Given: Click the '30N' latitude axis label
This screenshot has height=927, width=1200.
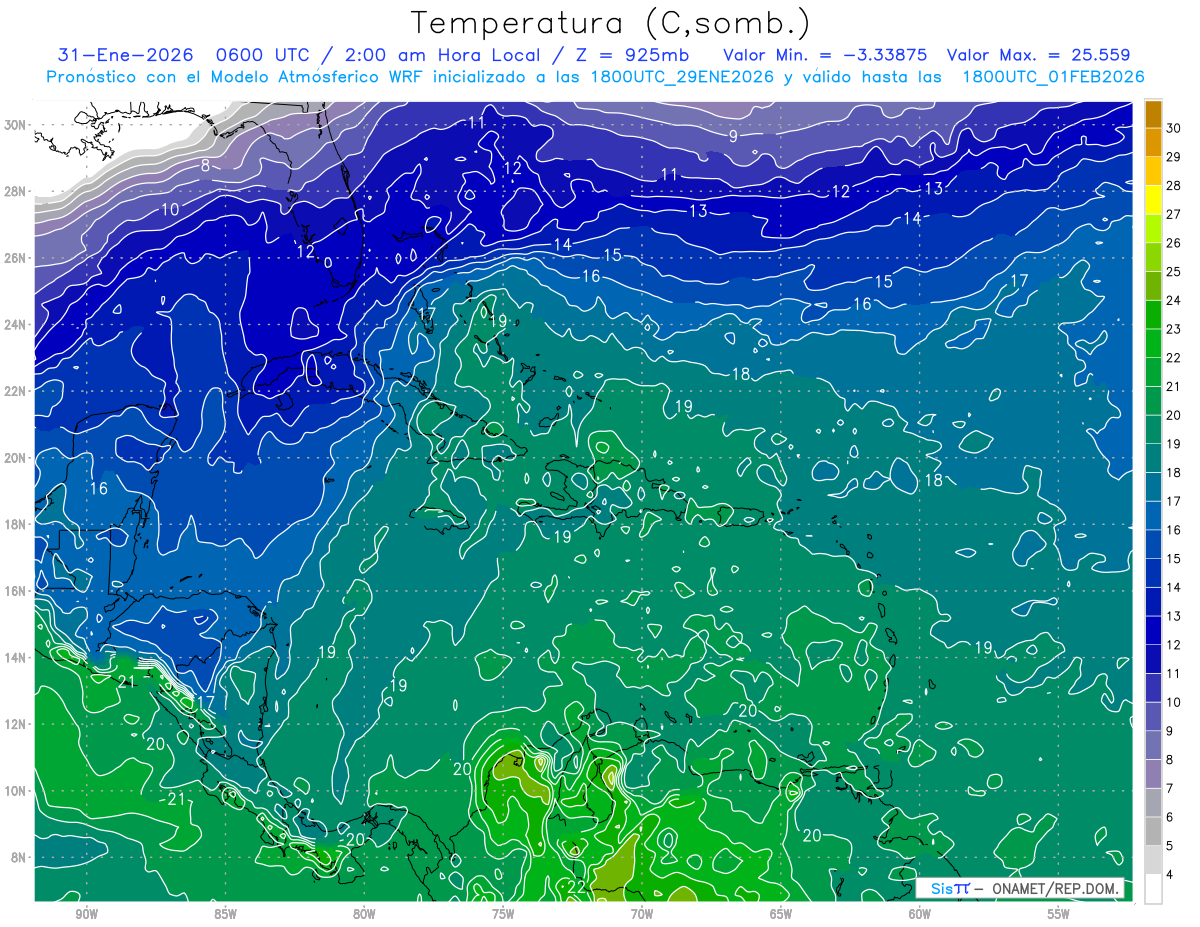Looking at the screenshot, I should pos(15,125).
